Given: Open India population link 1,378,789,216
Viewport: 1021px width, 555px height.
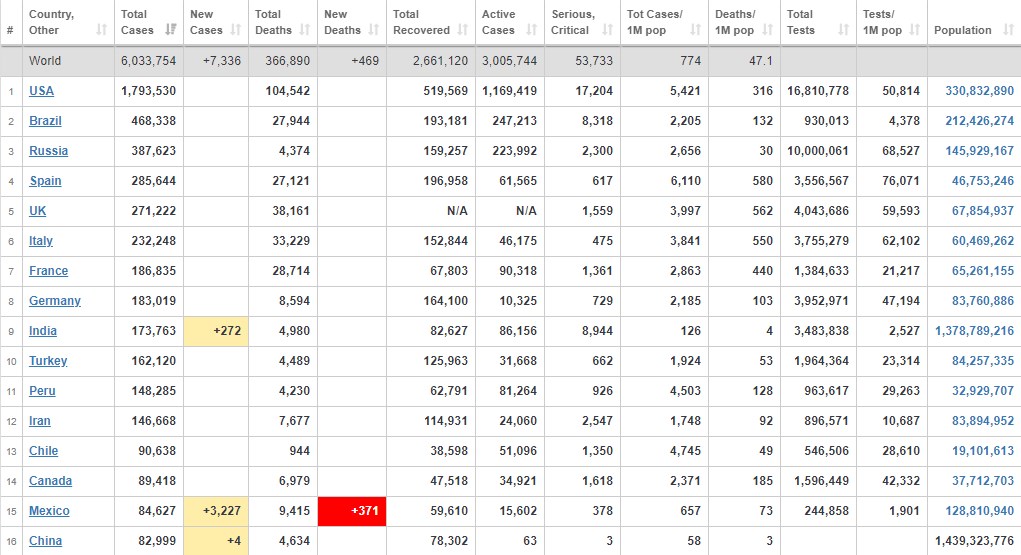Looking at the screenshot, I should [974, 331].
